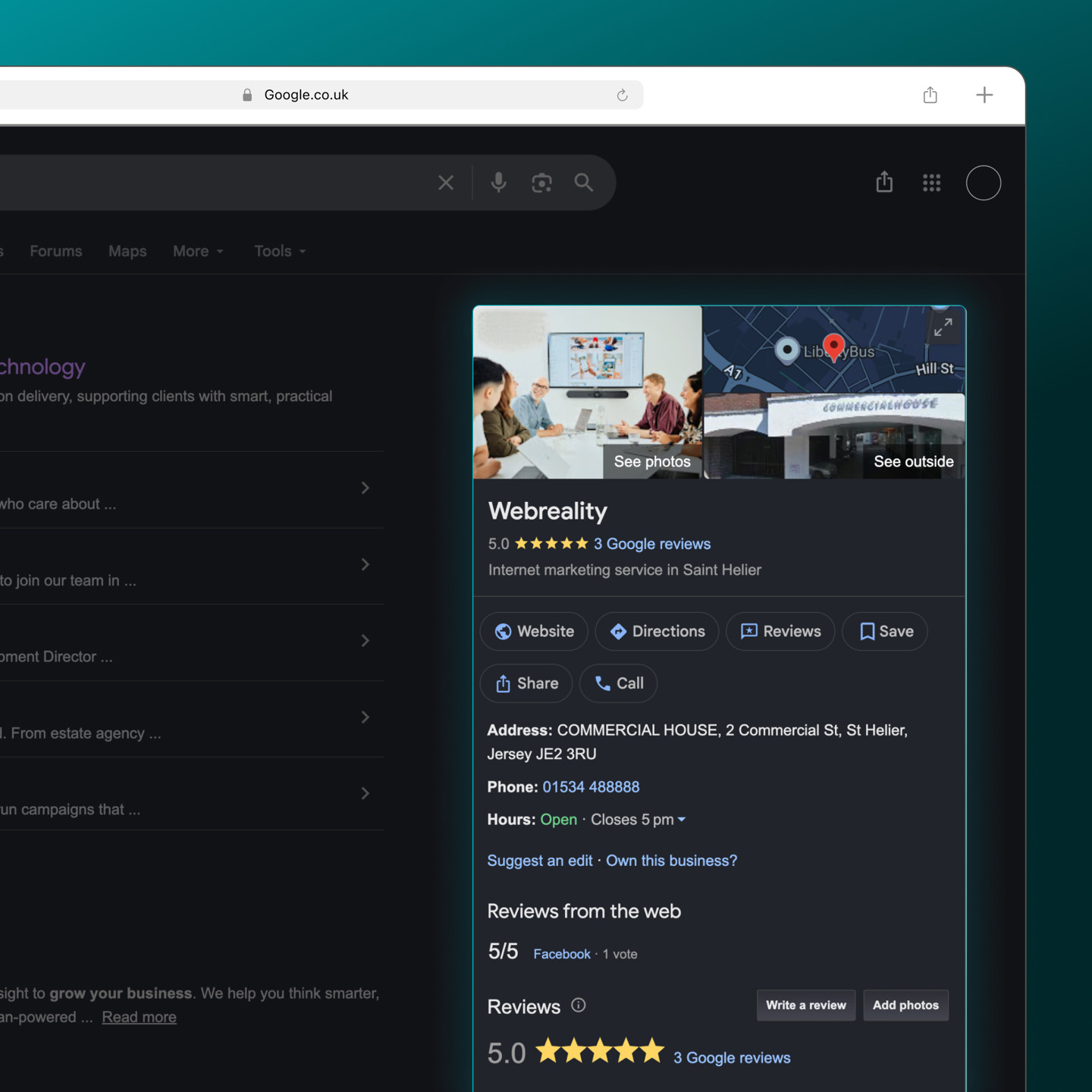Clear the search box with the X icon

point(446,183)
